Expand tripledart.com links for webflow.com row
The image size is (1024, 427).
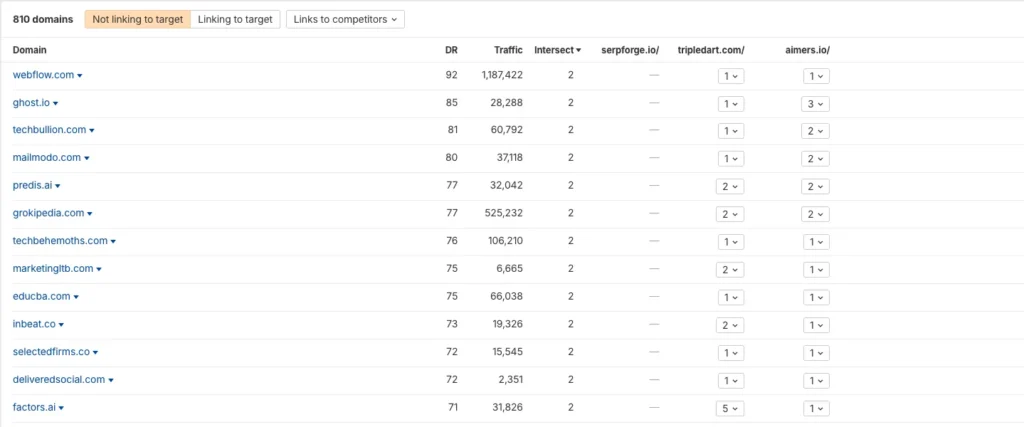tap(731, 76)
